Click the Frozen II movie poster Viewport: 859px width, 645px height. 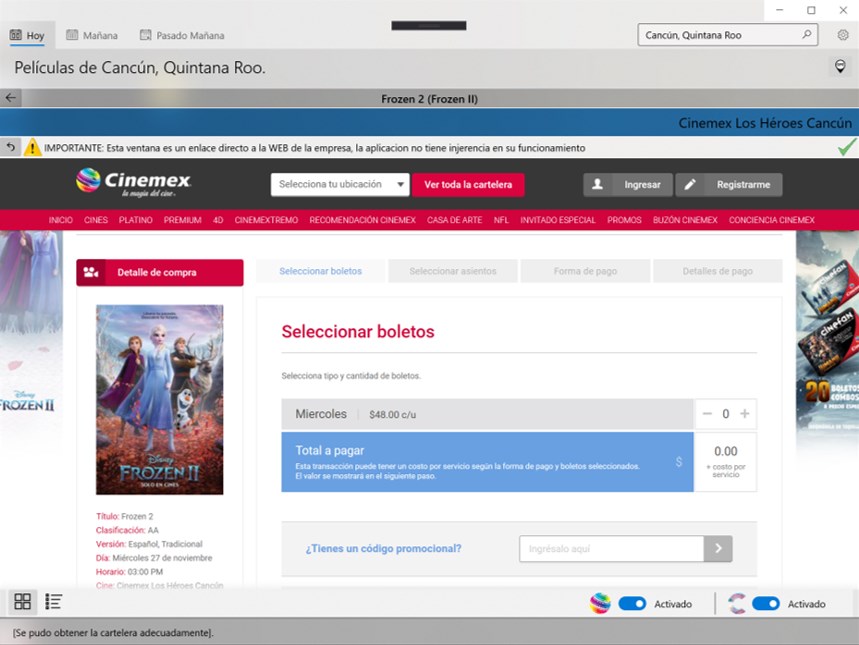pyautogui.click(x=159, y=399)
